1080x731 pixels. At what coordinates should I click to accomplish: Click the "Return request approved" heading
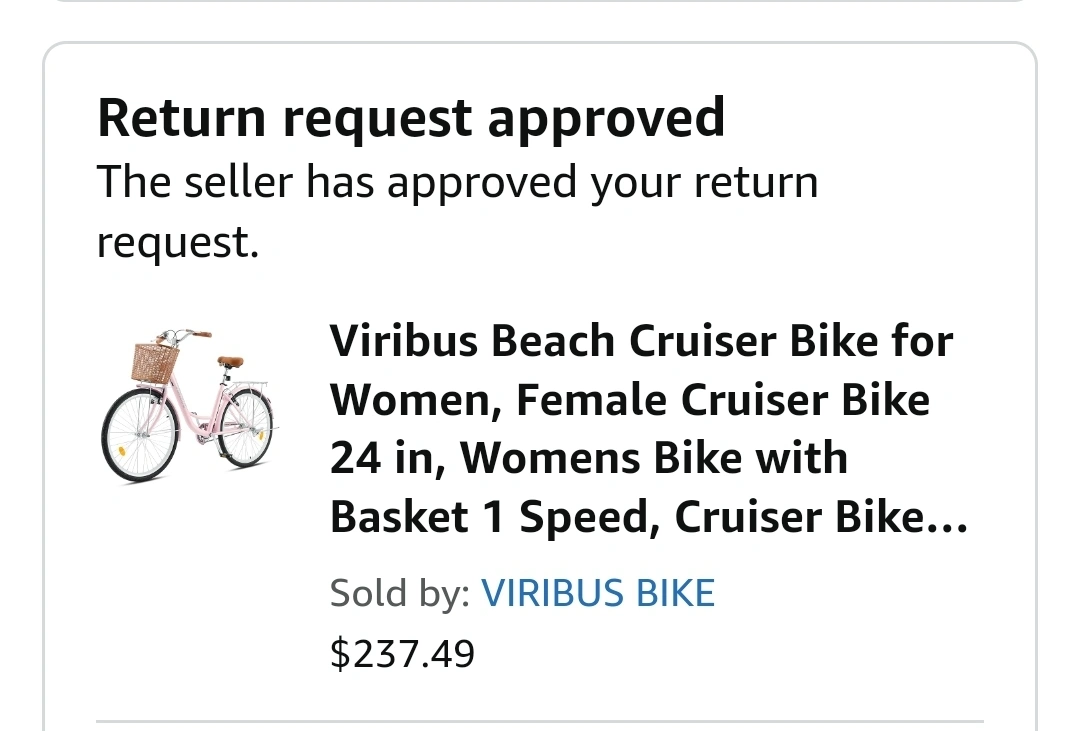411,118
